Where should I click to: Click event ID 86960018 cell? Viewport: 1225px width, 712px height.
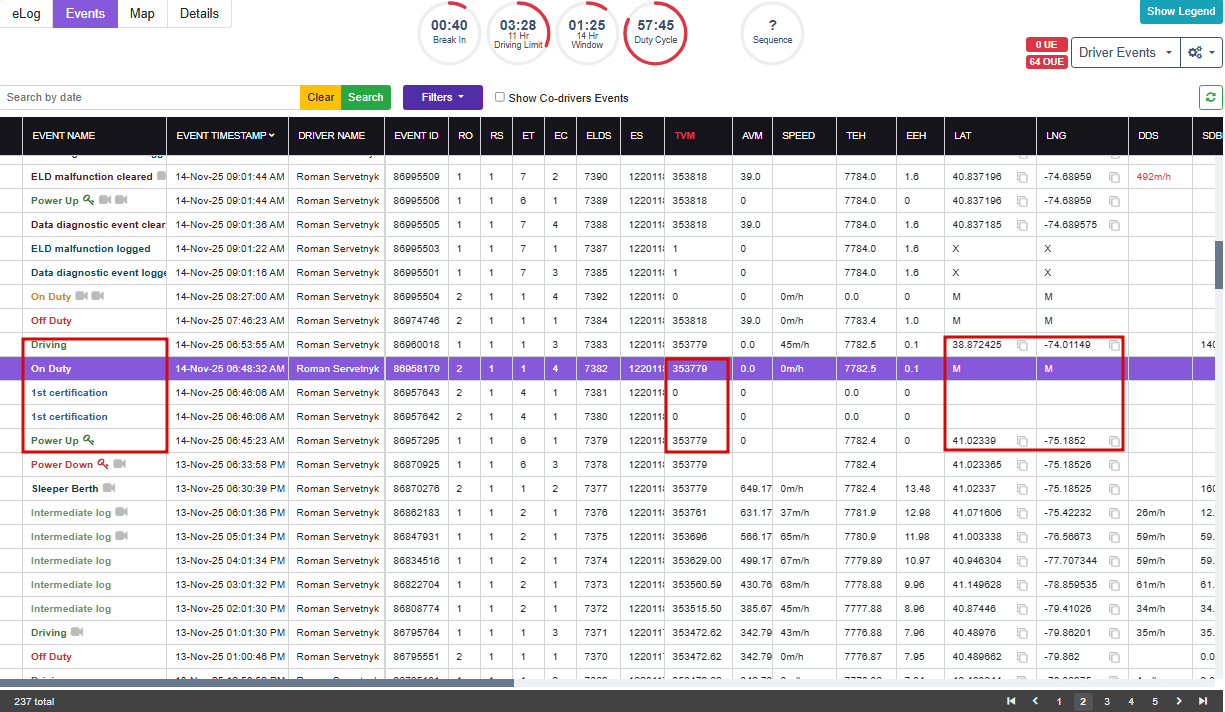pos(417,344)
